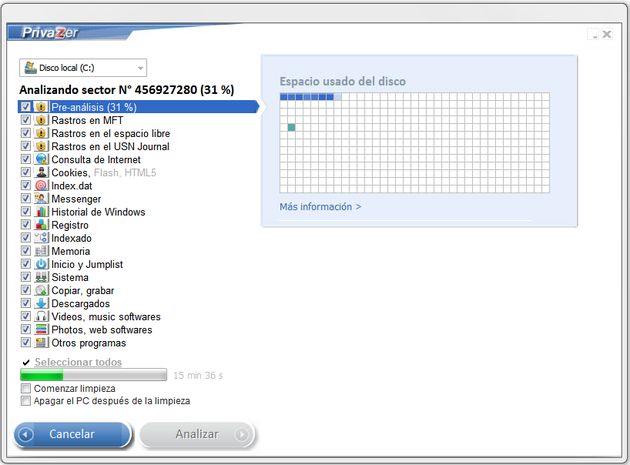Click the Index.dat target icon
The width and height of the screenshot is (630, 465).
pyautogui.click(x=41, y=186)
